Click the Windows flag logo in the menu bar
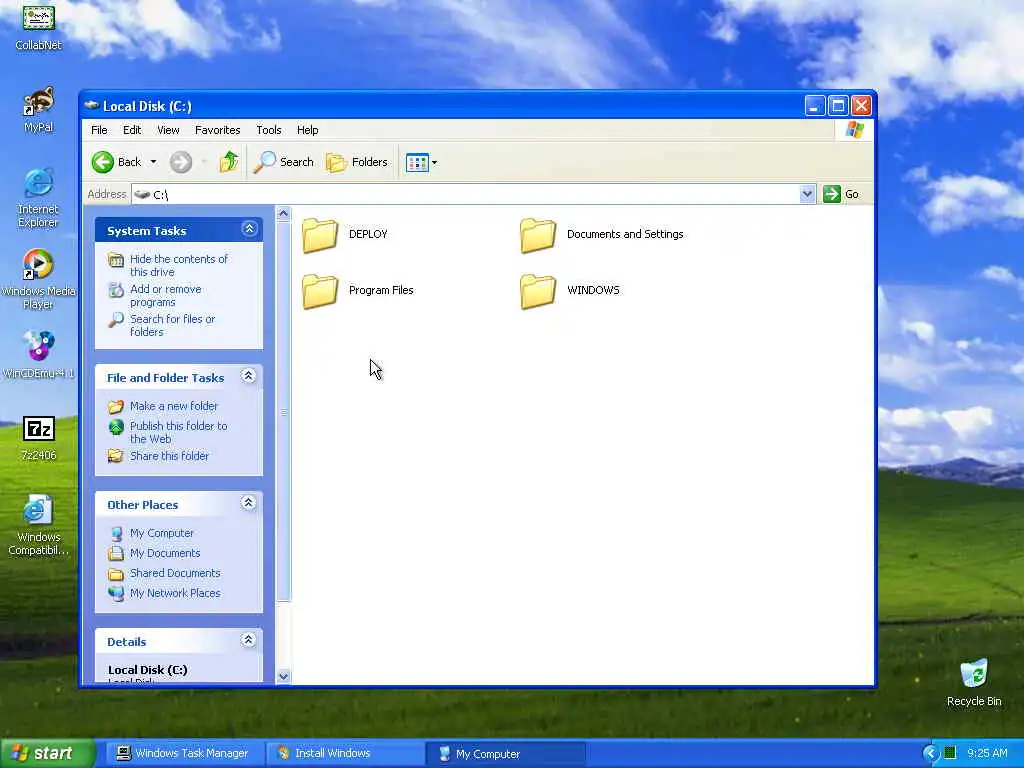This screenshot has height=768, width=1024. coord(854,129)
